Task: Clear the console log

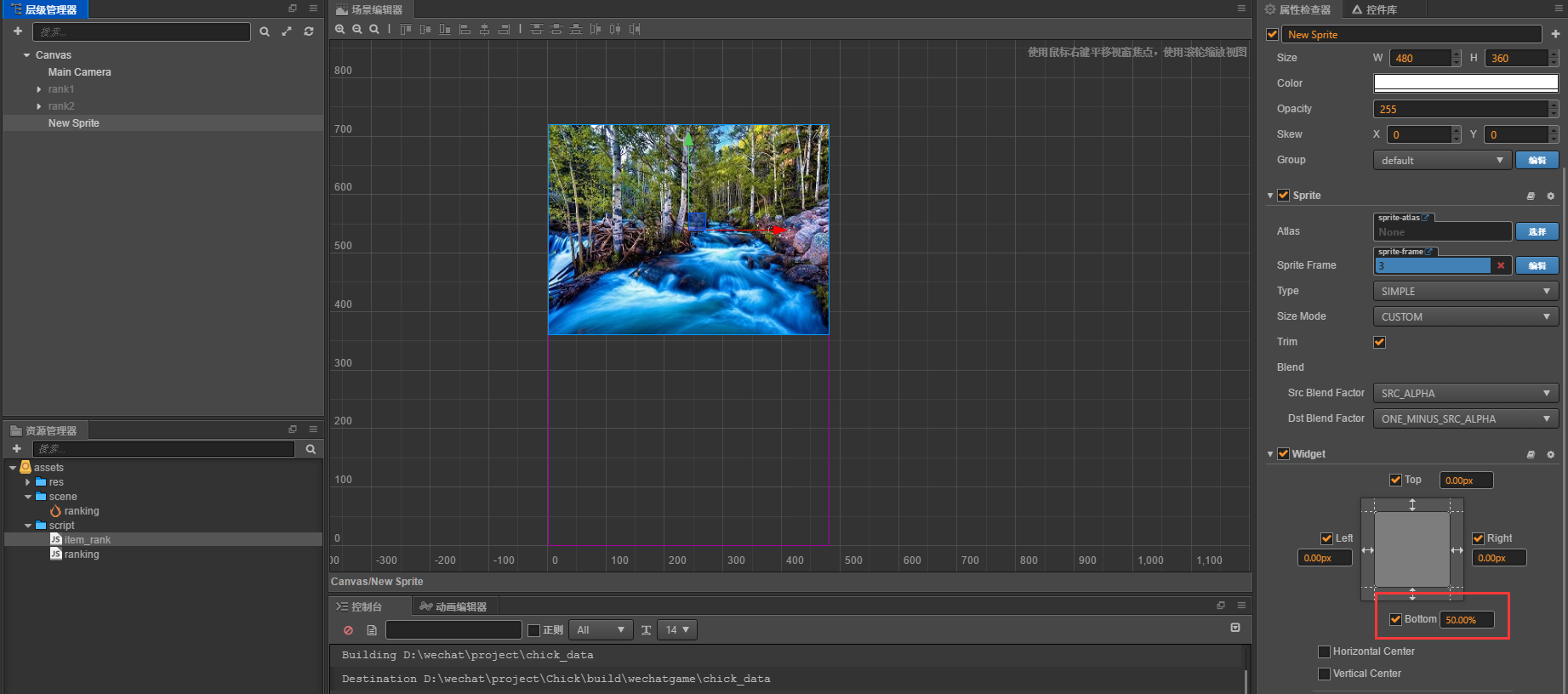Action: tap(348, 630)
